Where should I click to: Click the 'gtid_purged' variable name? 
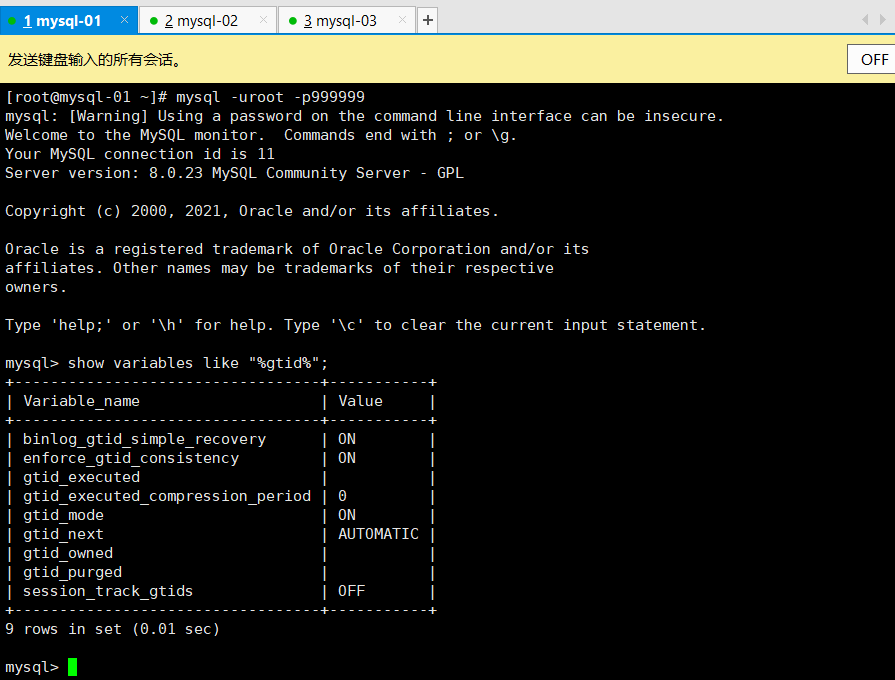pyautogui.click(x=72, y=572)
